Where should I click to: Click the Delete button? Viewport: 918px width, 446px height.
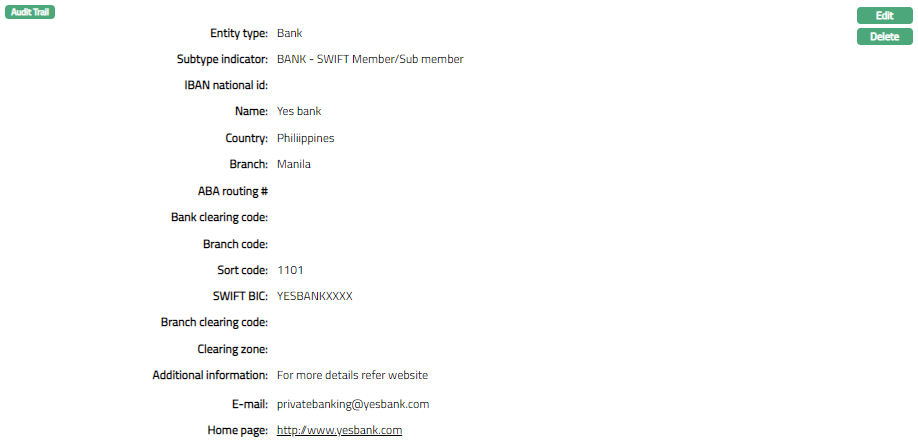(884, 36)
